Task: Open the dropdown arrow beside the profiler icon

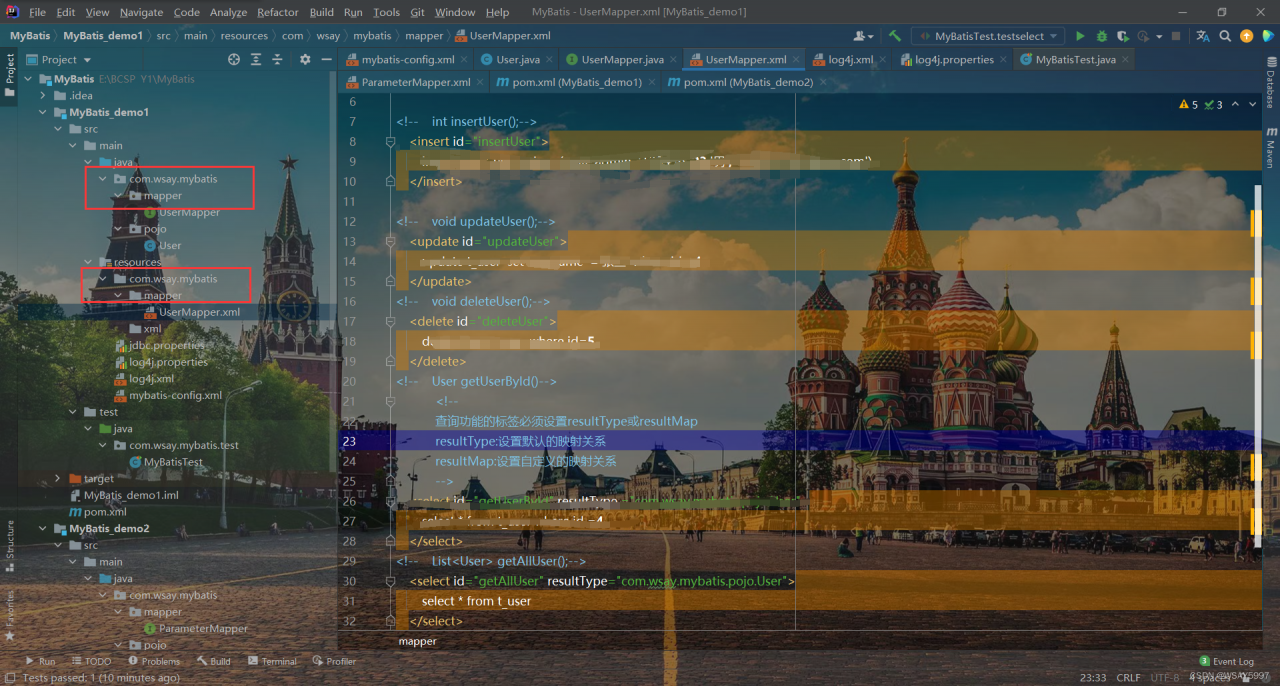Action: tap(1159, 36)
